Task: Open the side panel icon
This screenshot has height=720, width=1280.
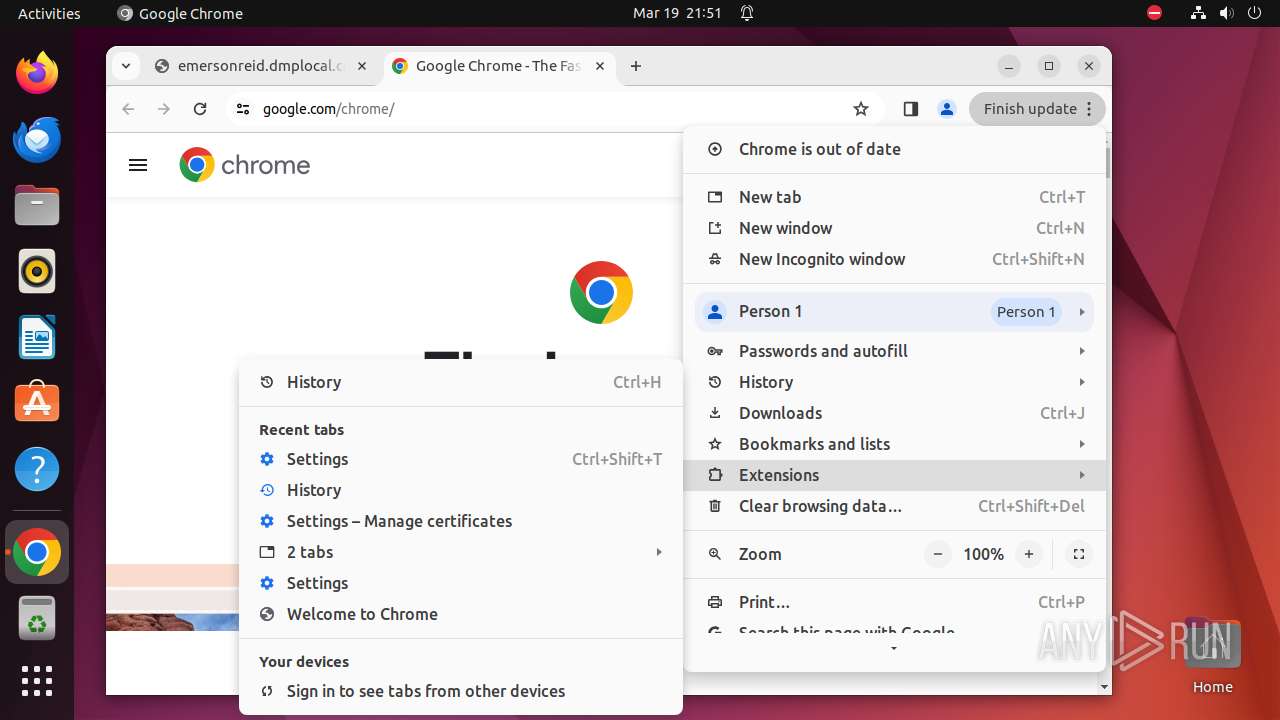Action: 910,109
